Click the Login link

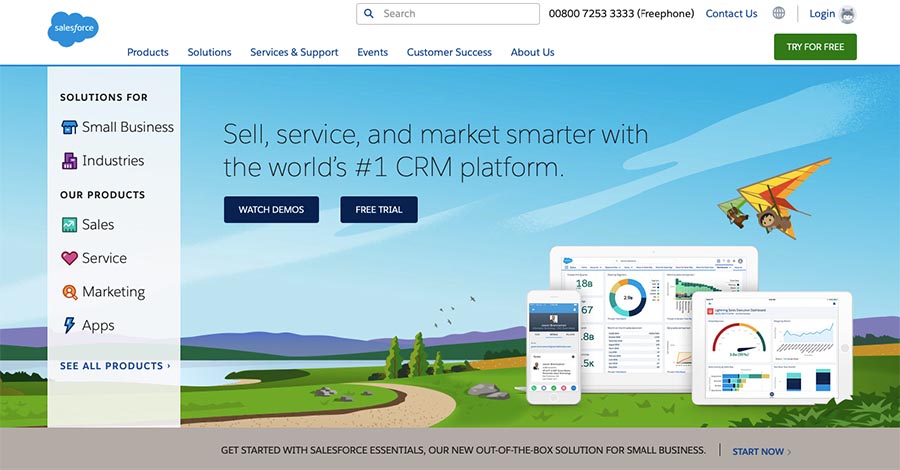pyautogui.click(x=822, y=13)
